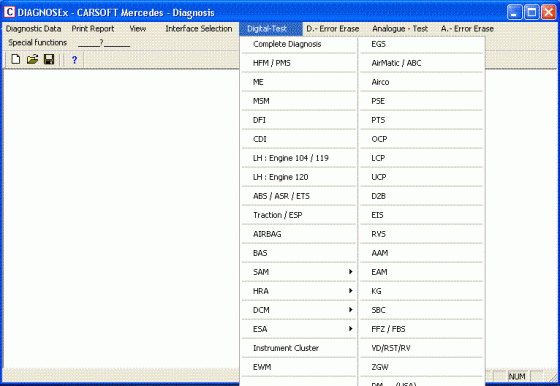
Task: Select the AIRBAG test
Action: (299, 234)
